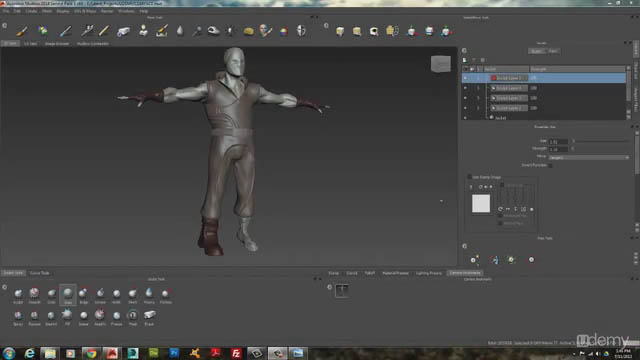Viewport: 640px width, 360px height.
Task: Switch to the Curve Tools tab
Action: (x=39, y=273)
